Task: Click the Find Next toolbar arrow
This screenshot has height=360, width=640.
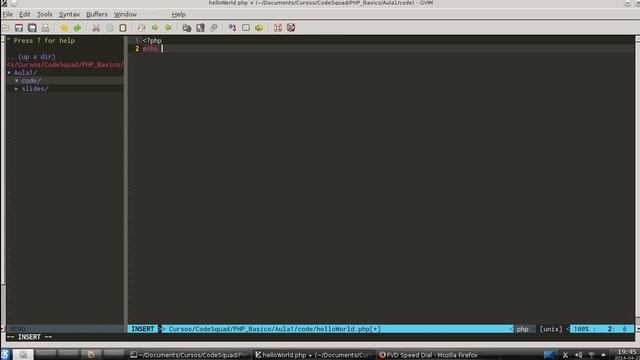Action: click(x=155, y=28)
